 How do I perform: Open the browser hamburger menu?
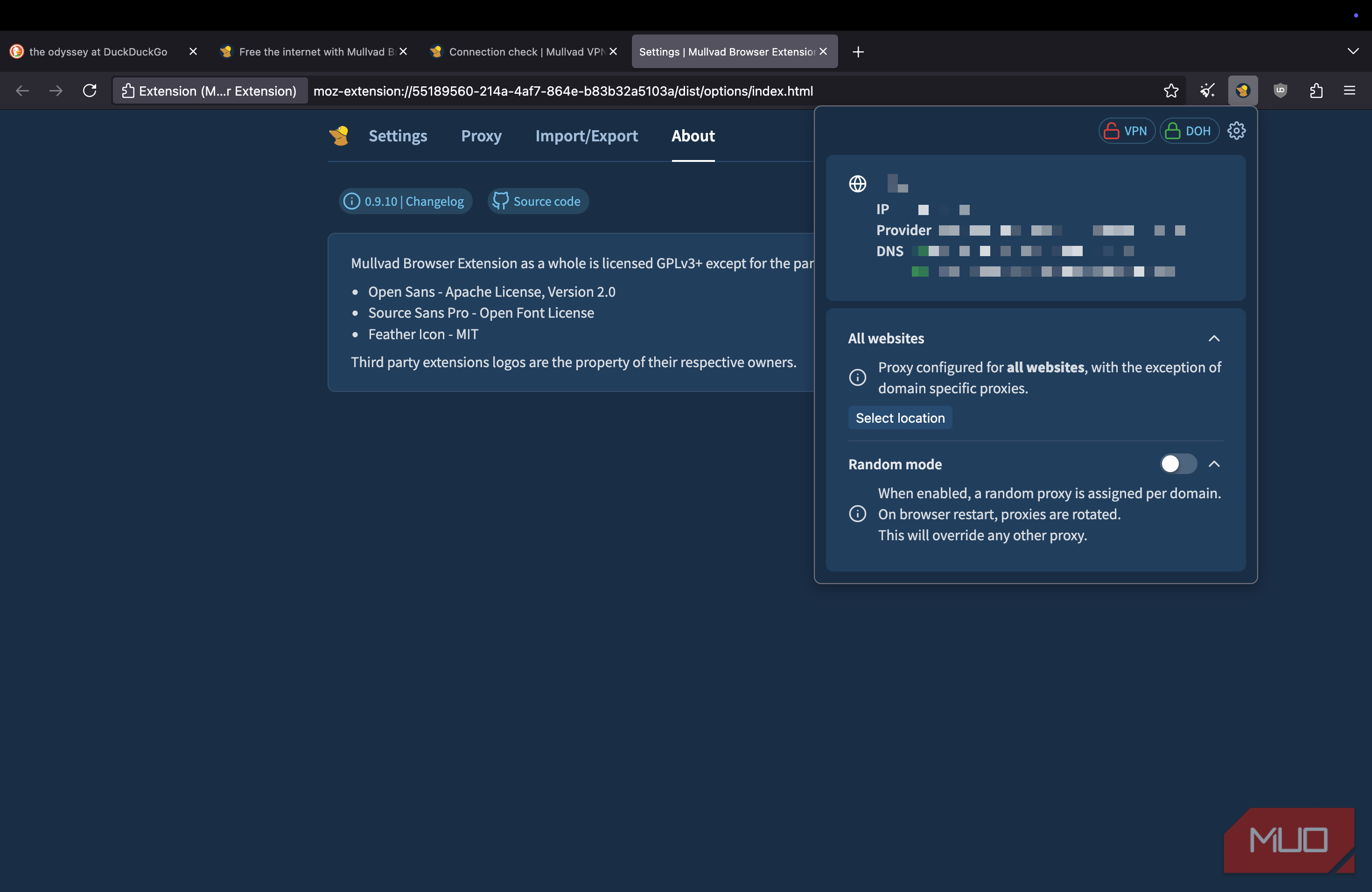click(1350, 91)
